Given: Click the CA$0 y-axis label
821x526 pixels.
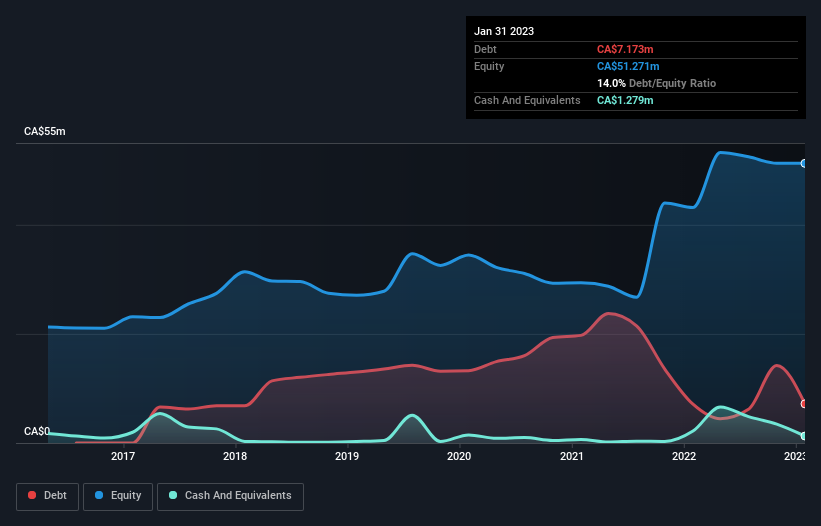Looking at the screenshot, I should [x=37, y=431].
